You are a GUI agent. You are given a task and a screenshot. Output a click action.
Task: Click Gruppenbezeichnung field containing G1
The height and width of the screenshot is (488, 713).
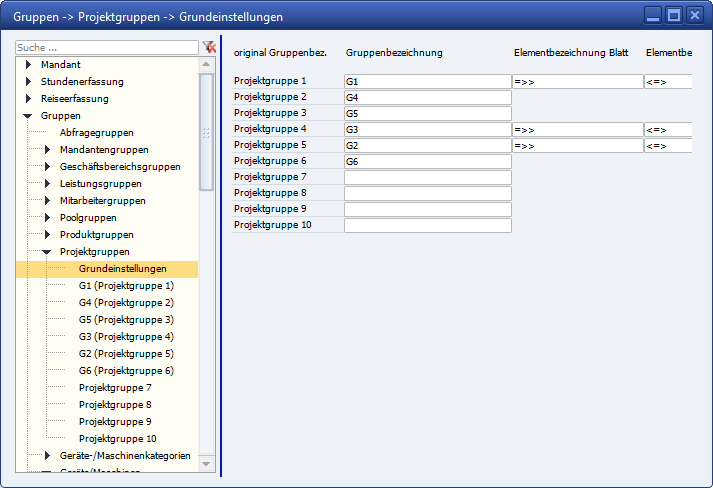coord(427,82)
